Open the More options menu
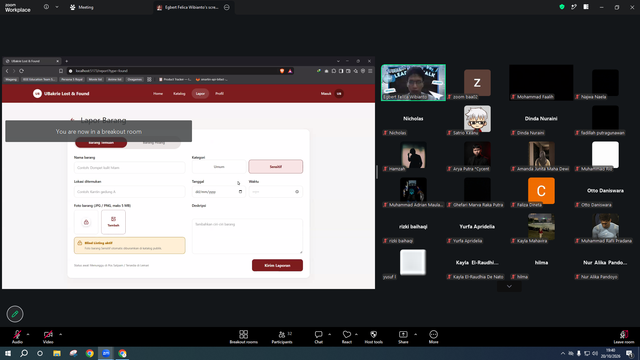 [433, 337]
